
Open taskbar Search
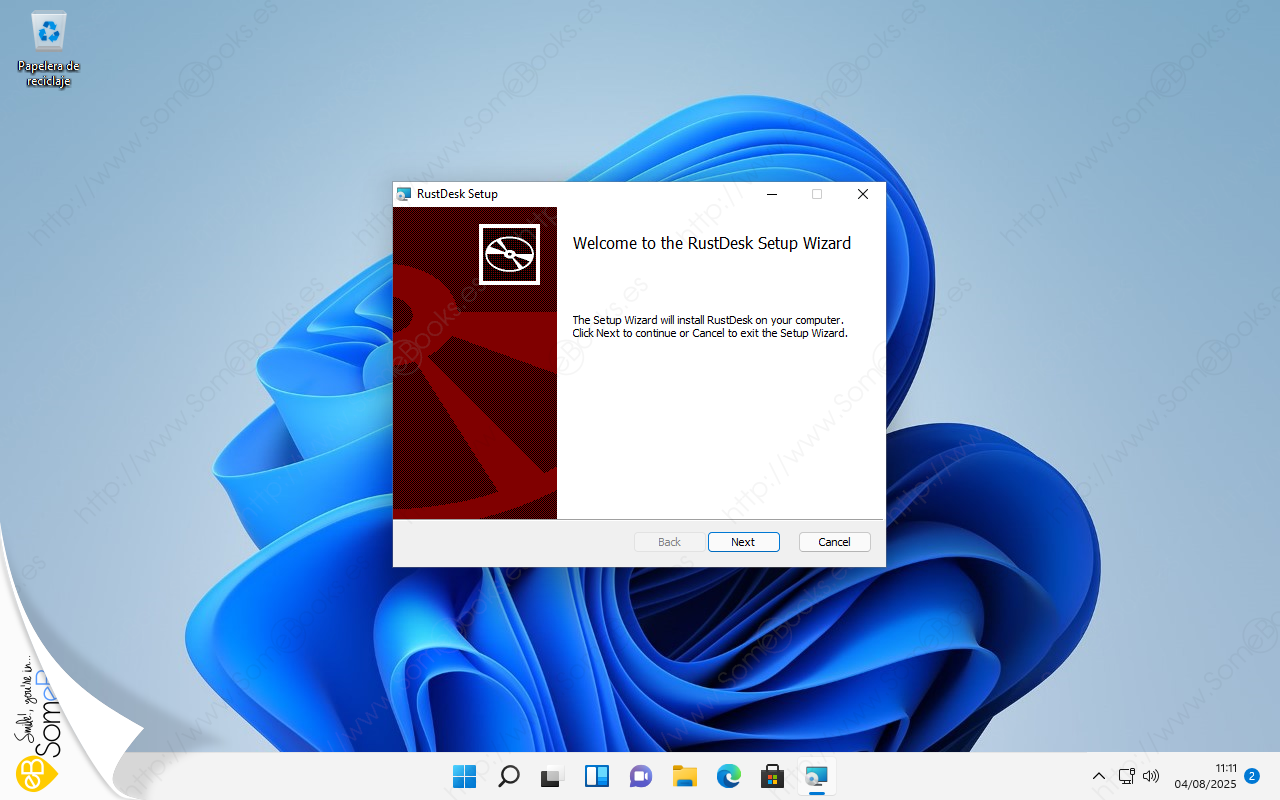[x=509, y=776]
